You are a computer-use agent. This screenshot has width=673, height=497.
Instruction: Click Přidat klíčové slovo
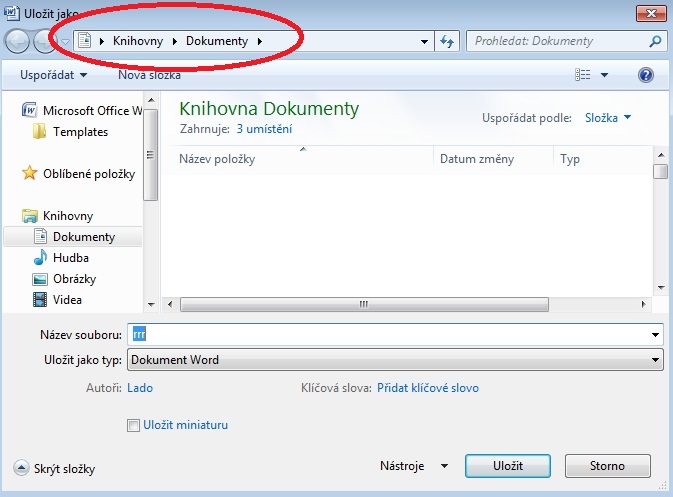(427, 388)
